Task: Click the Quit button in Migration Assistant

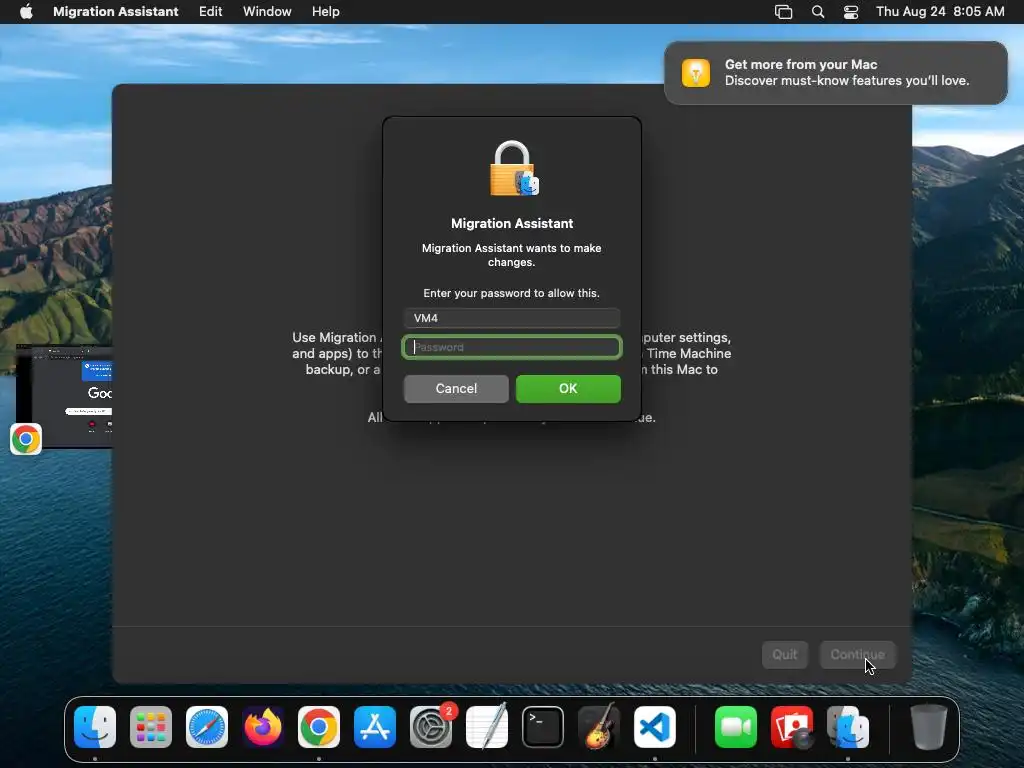Action: (x=784, y=654)
